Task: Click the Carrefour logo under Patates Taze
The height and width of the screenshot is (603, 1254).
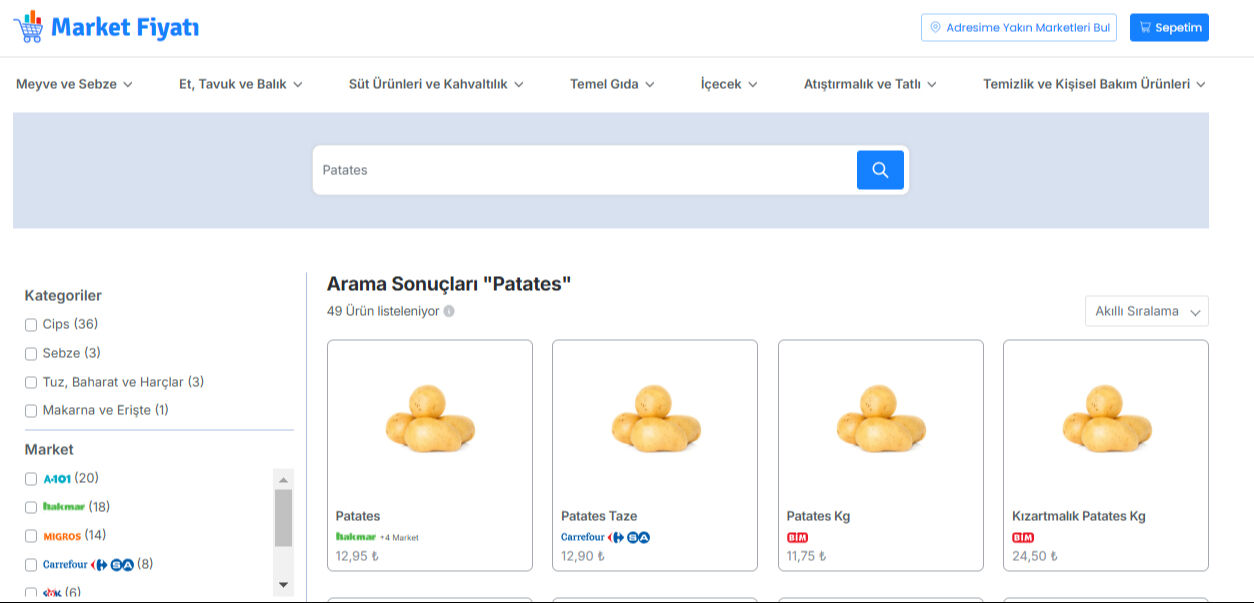Action: click(x=605, y=537)
